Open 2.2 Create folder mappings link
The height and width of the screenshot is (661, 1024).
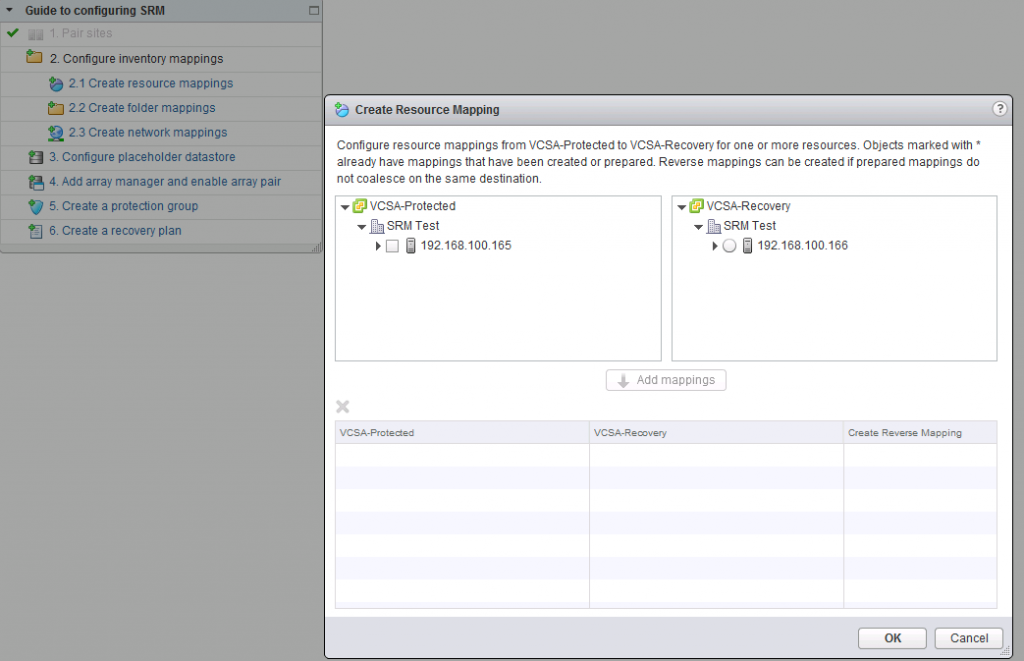[x=142, y=108]
